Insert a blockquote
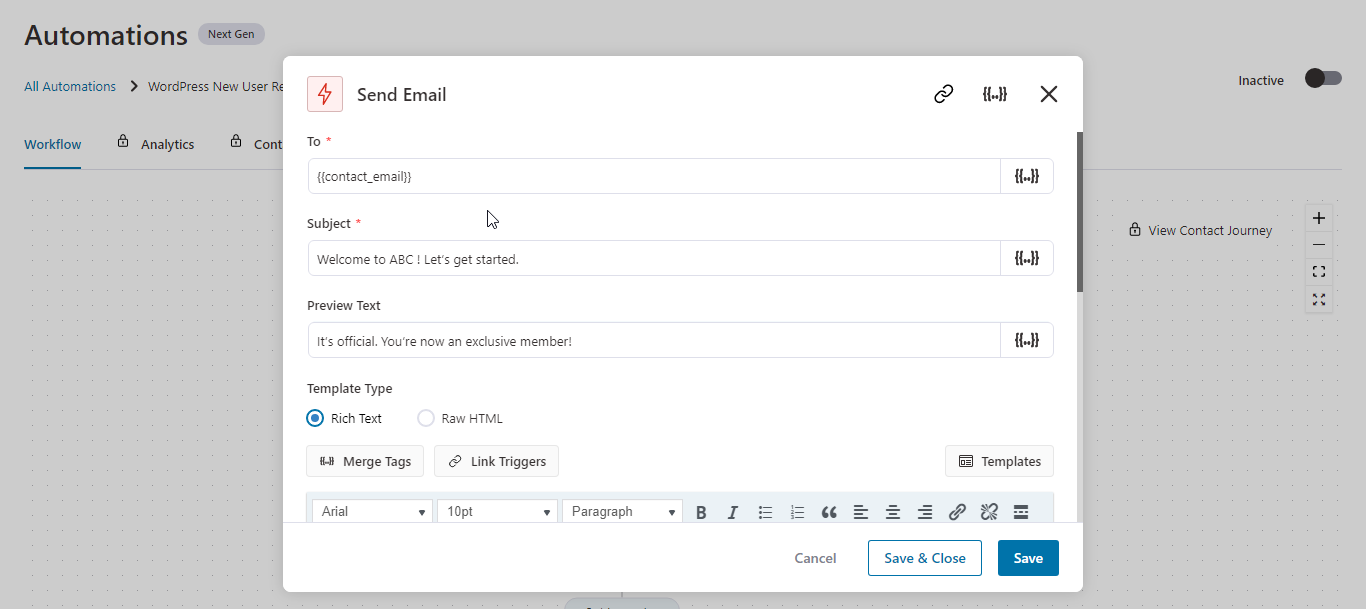 [829, 511]
